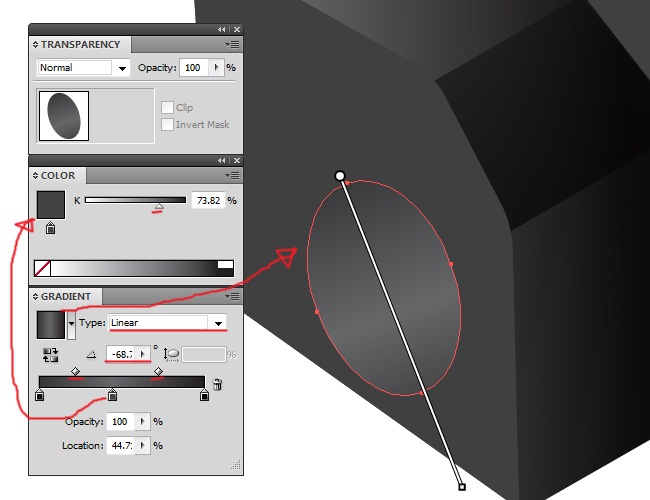650x500 pixels.
Task: Click the resize grip of Gradient panel
Action: click(236, 466)
